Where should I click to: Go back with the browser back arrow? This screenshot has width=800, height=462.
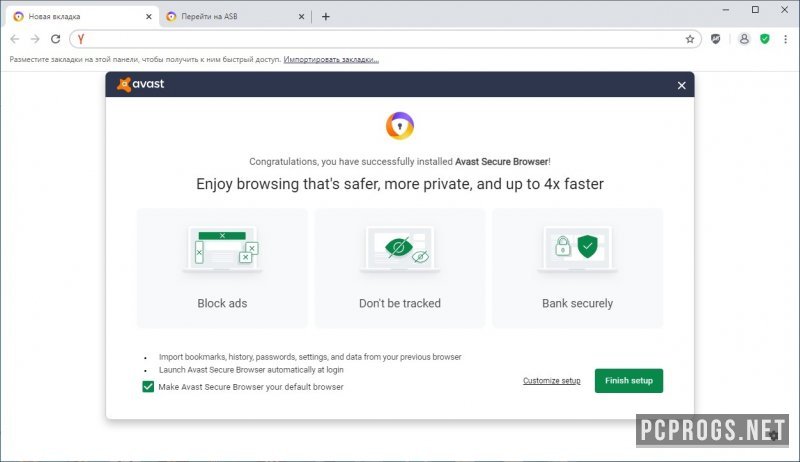click(15, 39)
